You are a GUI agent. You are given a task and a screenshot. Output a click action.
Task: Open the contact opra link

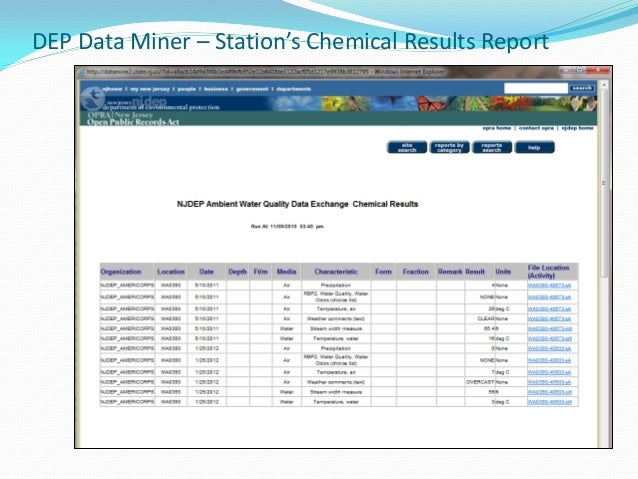pos(536,128)
